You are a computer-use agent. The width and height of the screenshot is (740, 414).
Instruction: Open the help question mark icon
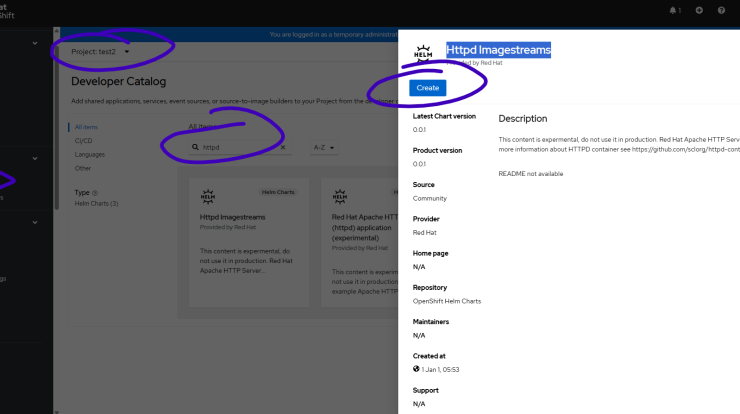721,10
